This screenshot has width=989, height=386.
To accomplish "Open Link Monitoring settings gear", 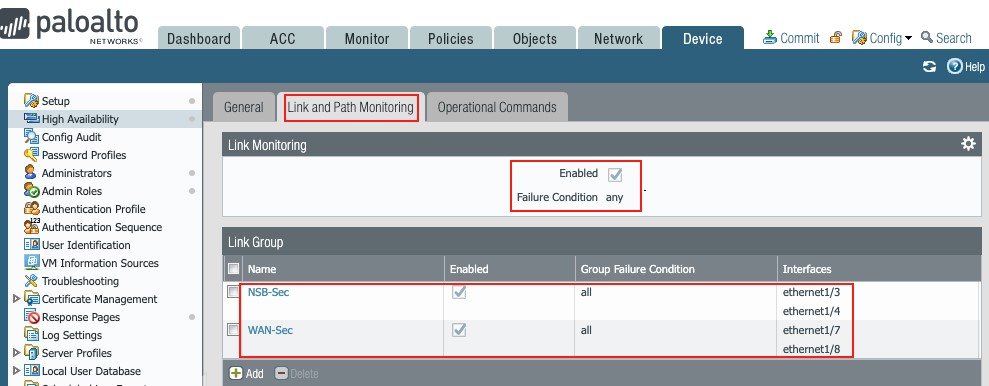I will [968, 144].
